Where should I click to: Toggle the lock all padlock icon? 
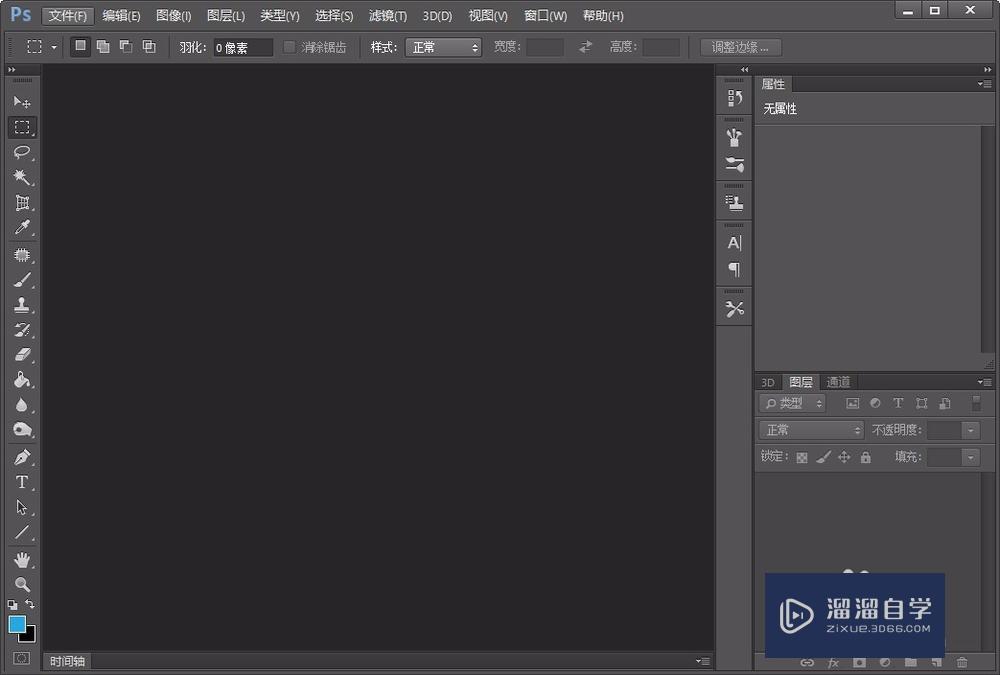click(866, 457)
